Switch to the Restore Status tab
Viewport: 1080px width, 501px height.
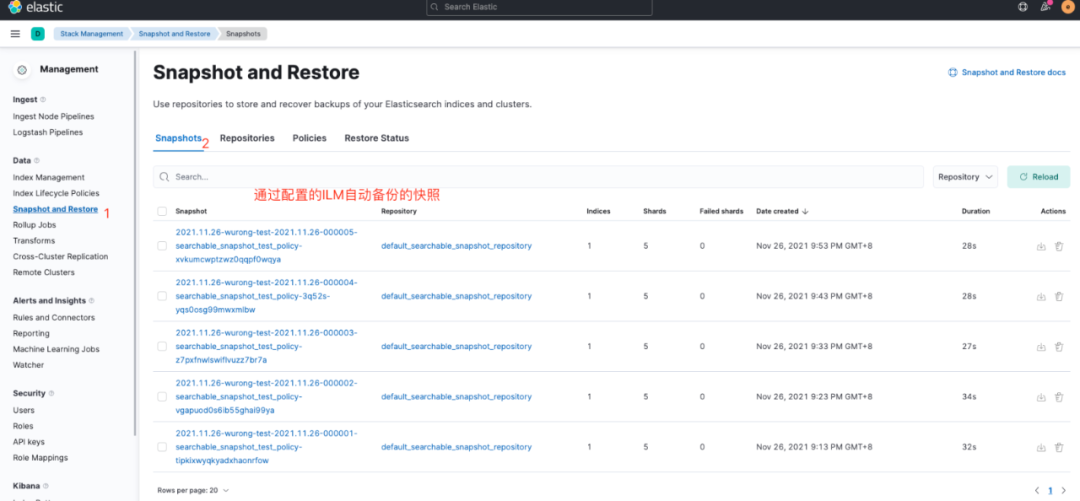(x=376, y=138)
